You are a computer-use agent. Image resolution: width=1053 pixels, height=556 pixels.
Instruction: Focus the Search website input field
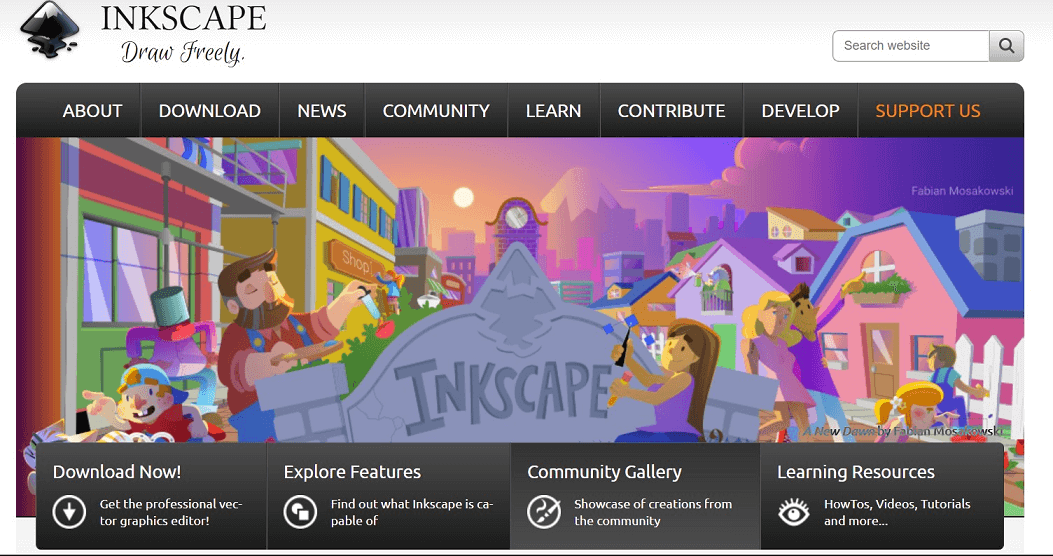911,46
